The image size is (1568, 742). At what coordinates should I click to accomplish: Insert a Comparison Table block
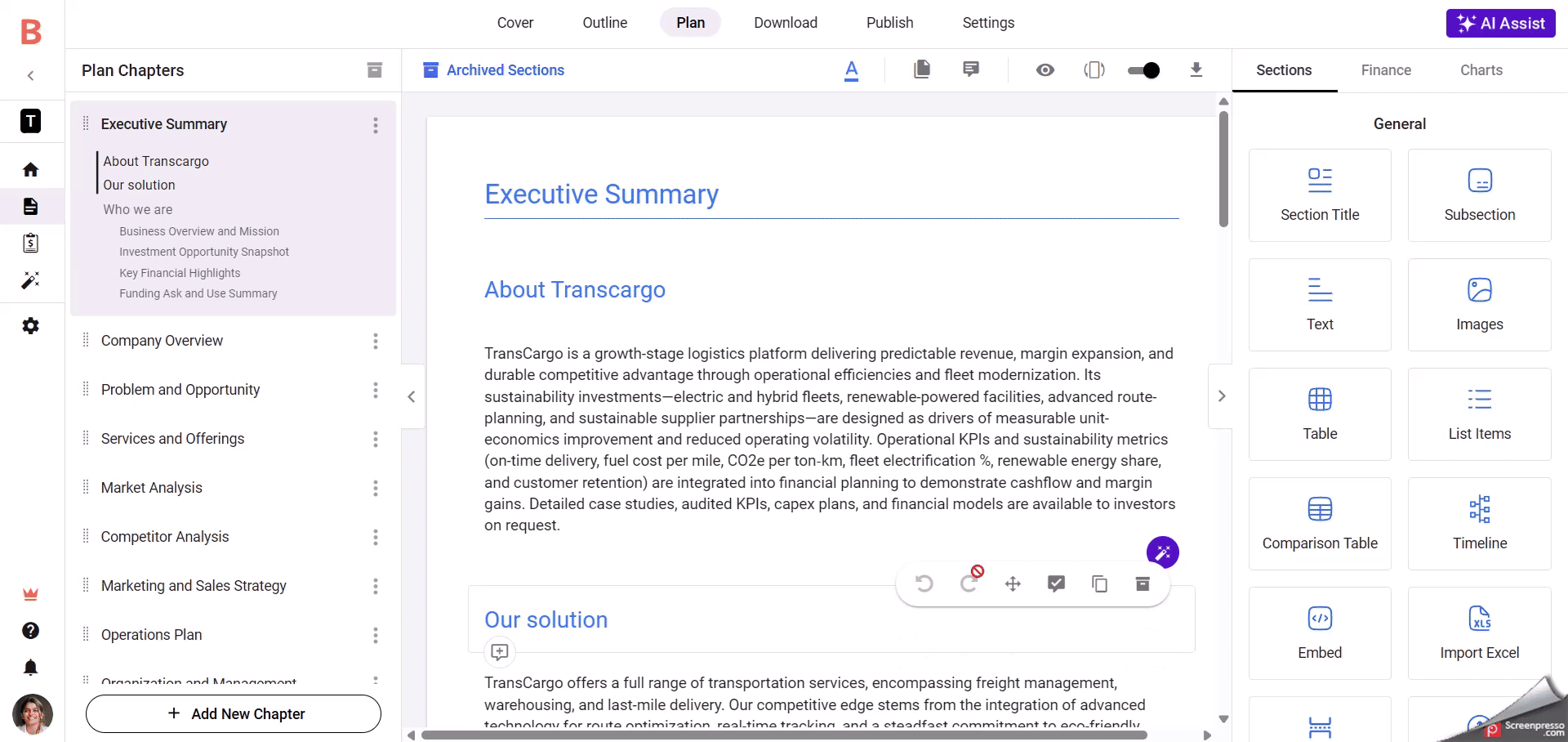[x=1320, y=524]
